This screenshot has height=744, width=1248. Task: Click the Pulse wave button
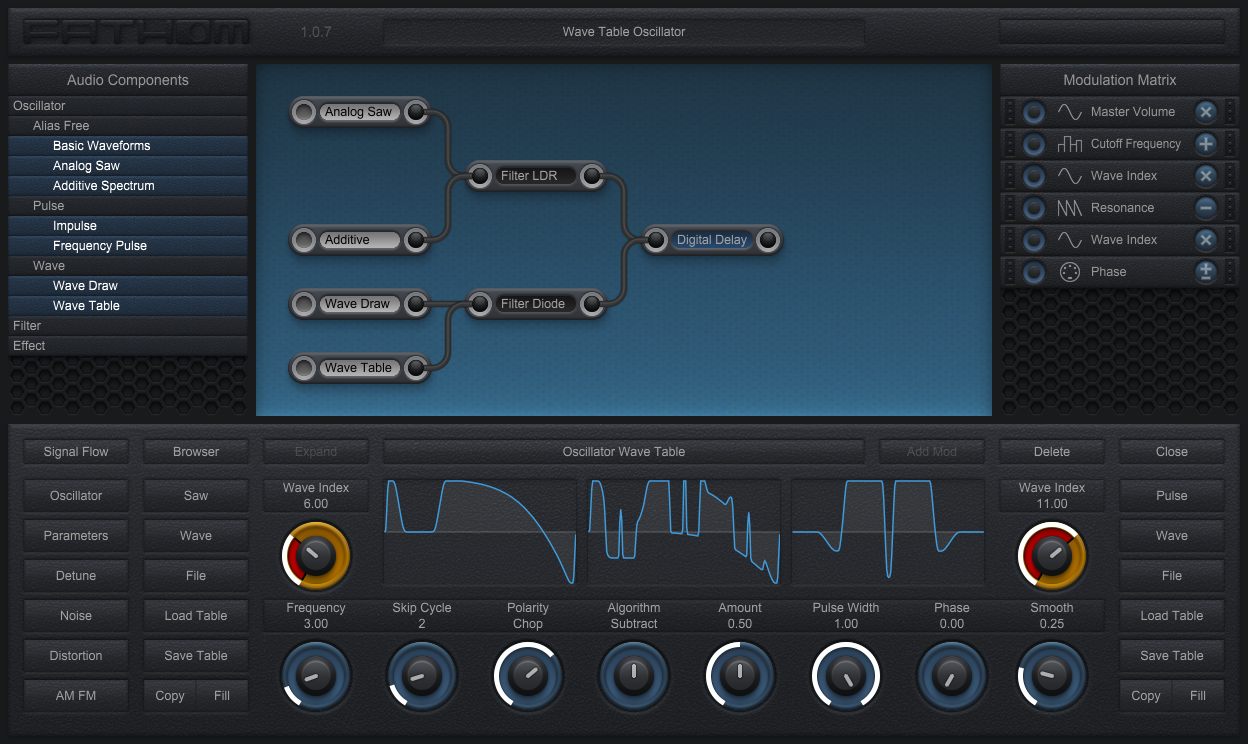point(1172,496)
